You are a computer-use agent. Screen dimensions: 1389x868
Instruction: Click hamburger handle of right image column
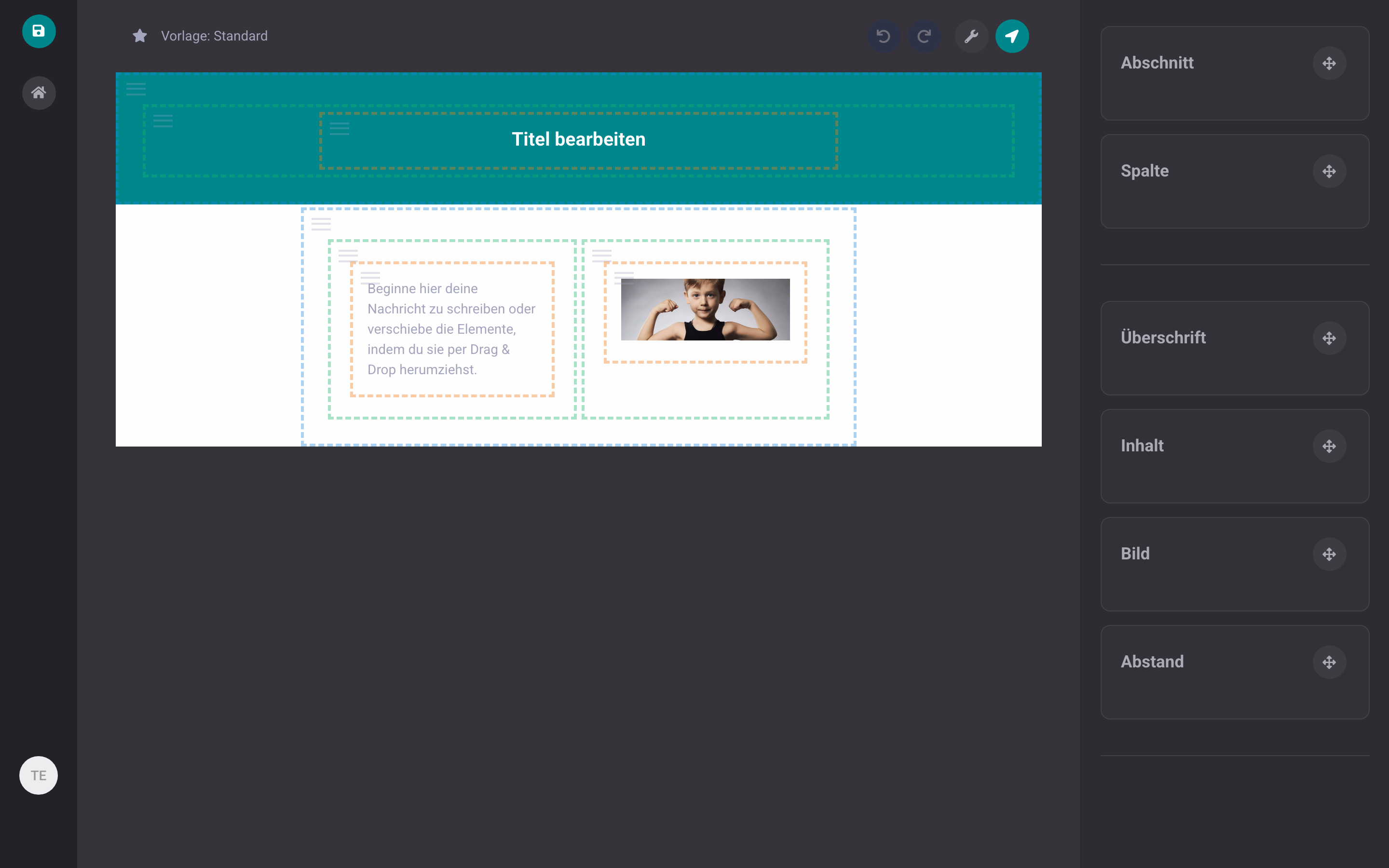click(x=601, y=256)
